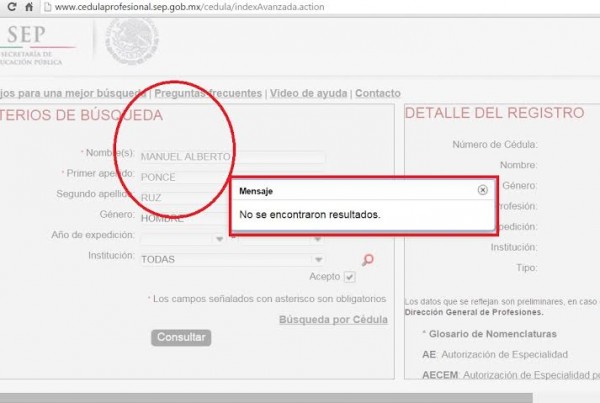Viewport: 600px width, 403px height.
Task: Go to the browser home page icon
Action: click(29, 7)
